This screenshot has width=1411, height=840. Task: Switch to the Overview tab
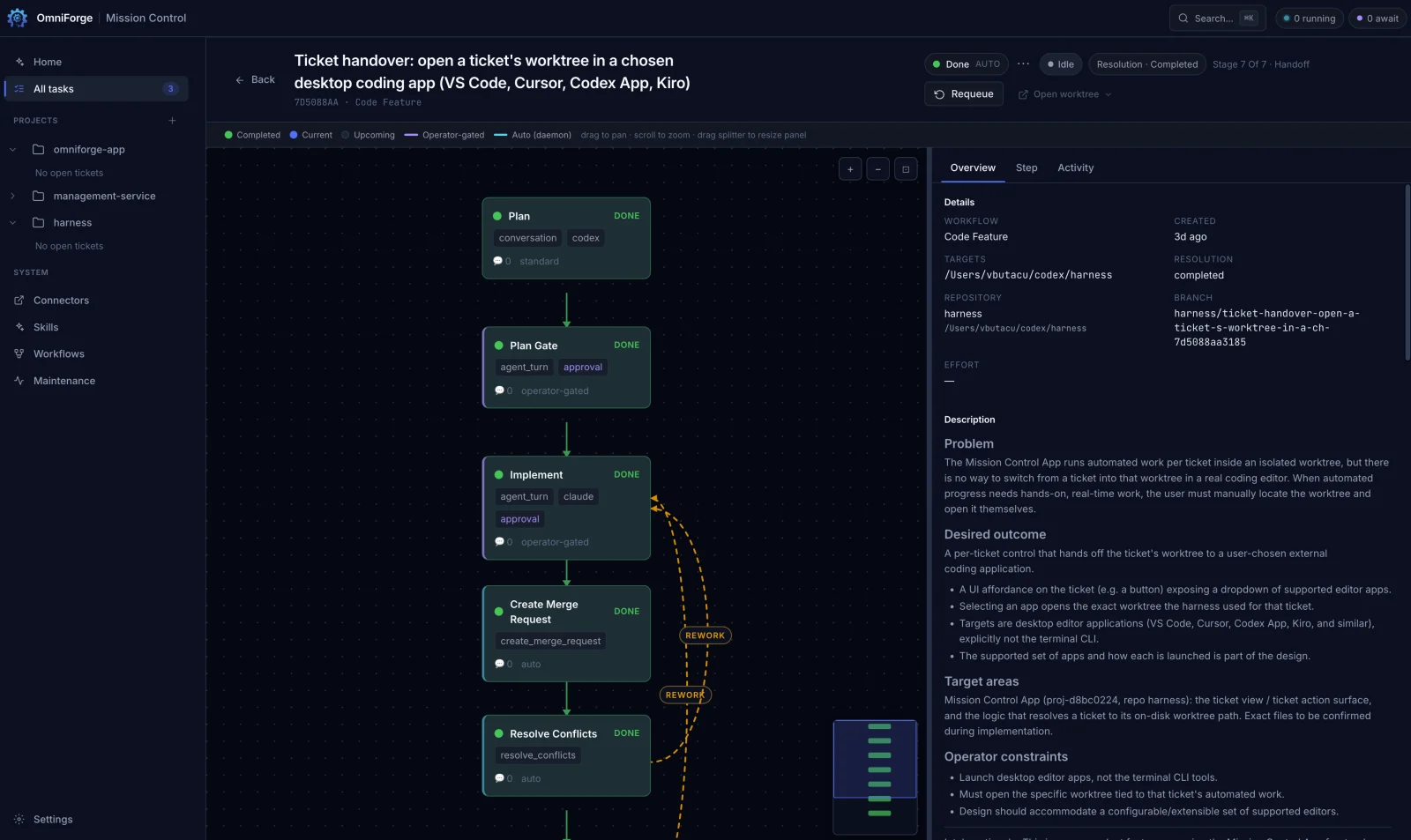point(973,167)
